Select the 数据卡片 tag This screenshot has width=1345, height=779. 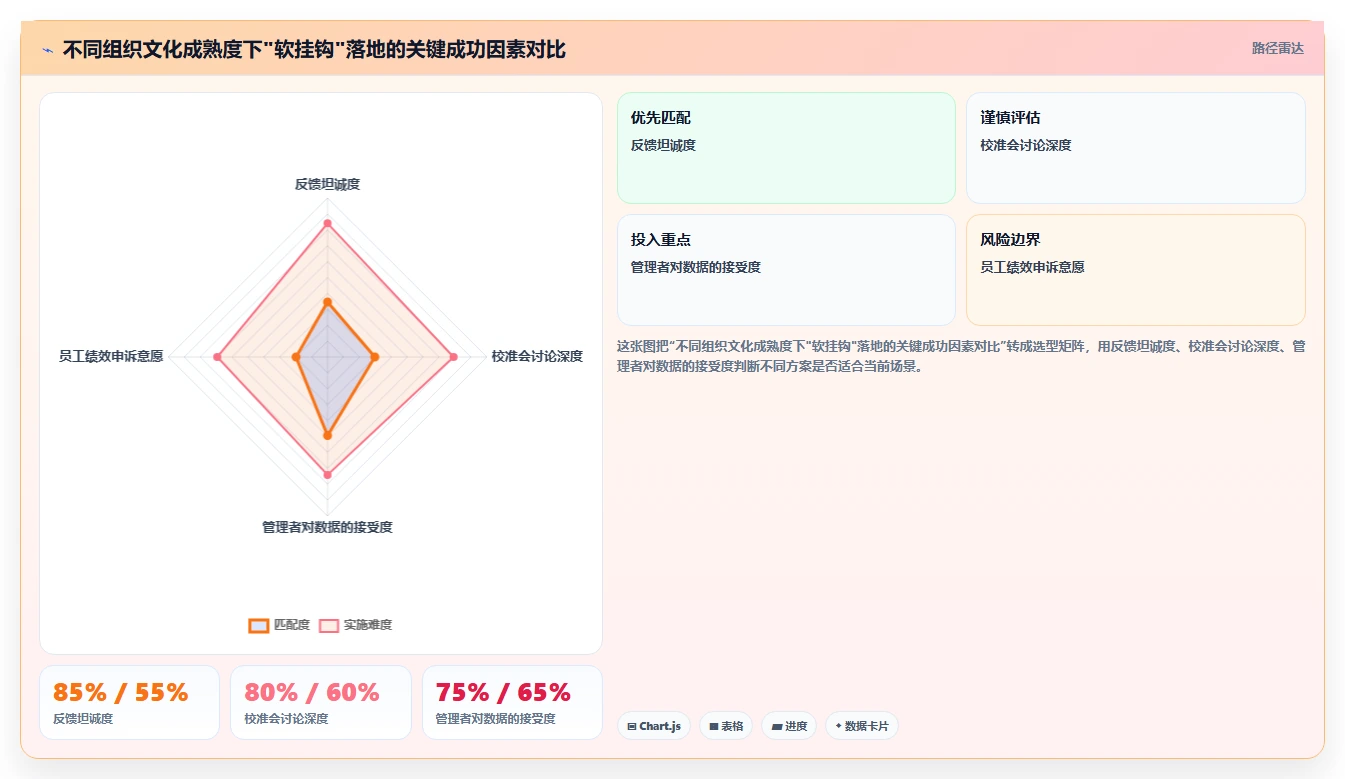[x=862, y=726]
